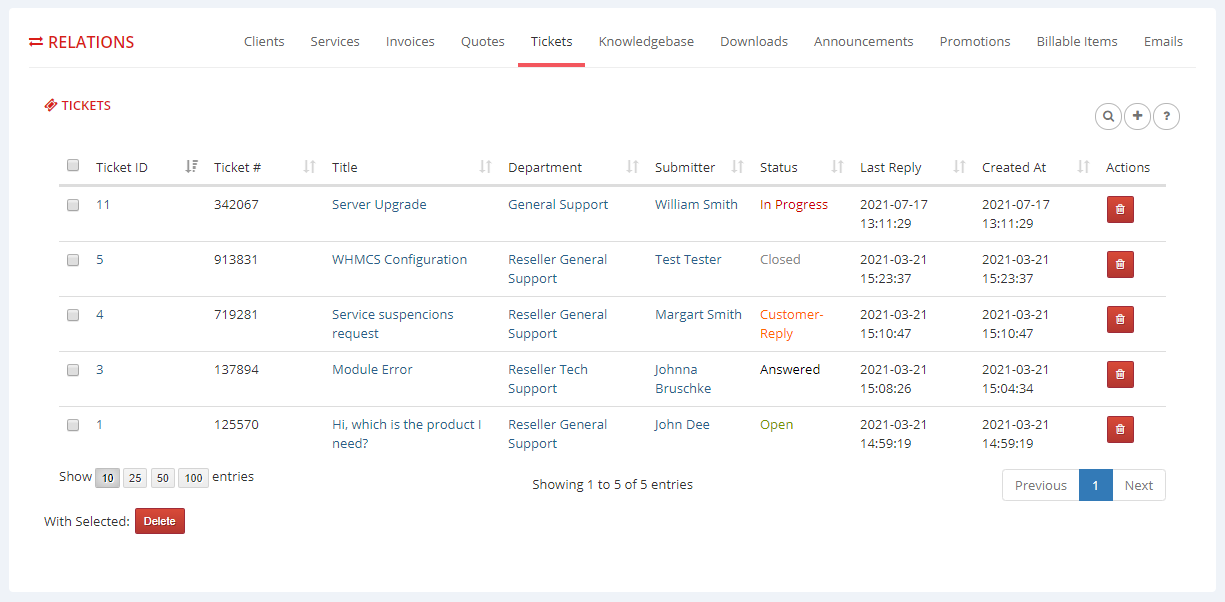
Task: Switch to the Invoices tab
Action: point(409,41)
